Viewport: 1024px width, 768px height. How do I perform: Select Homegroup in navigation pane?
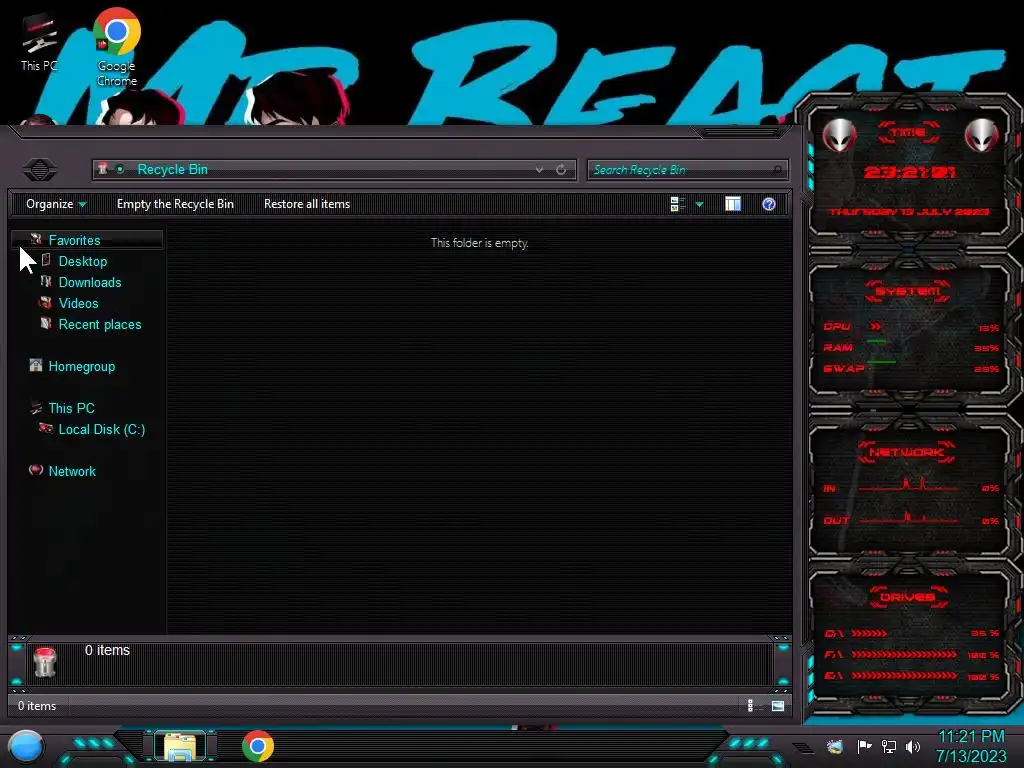[x=82, y=366]
